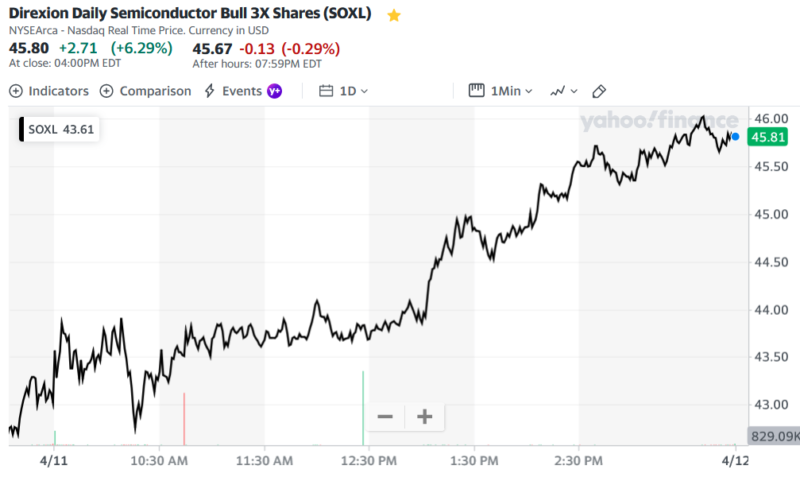Click the tall green volume bar near 12:30 PM
Image resolution: width=800 pixels, height=485 pixels.
click(x=363, y=408)
